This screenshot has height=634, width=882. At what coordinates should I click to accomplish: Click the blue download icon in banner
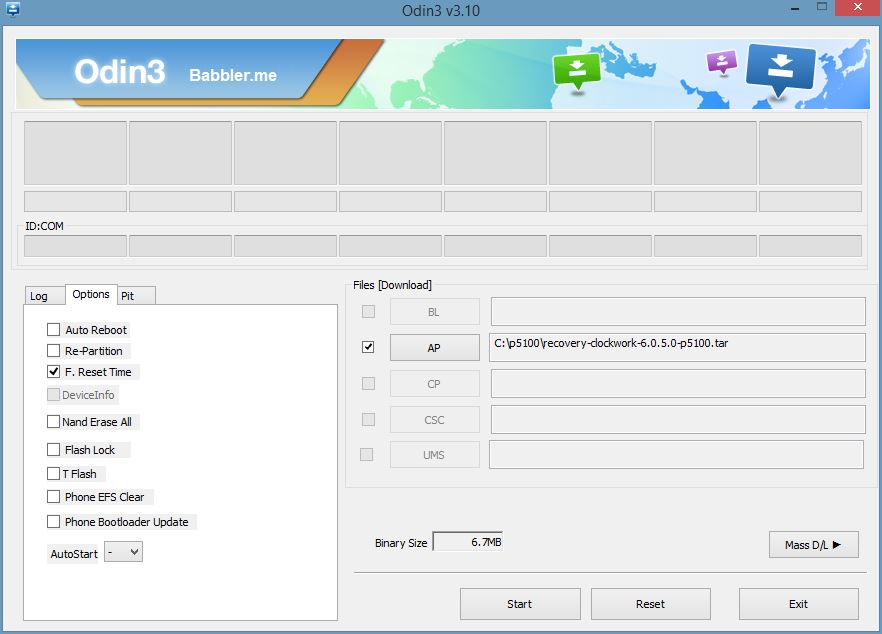coord(781,70)
